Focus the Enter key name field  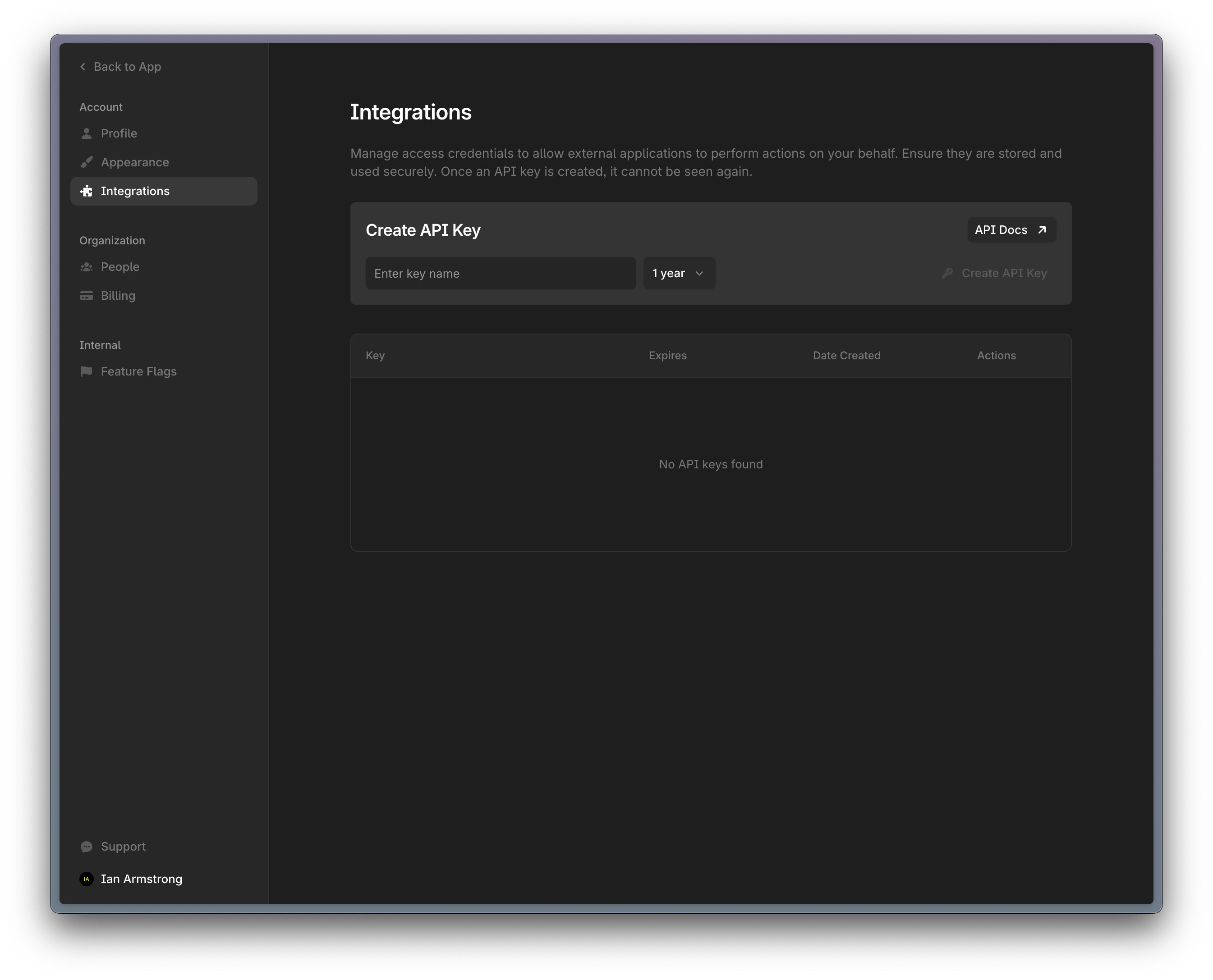501,273
